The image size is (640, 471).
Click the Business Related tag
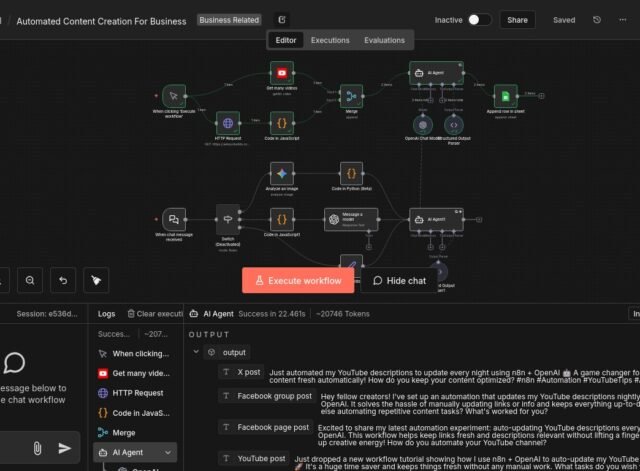click(x=229, y=20)
